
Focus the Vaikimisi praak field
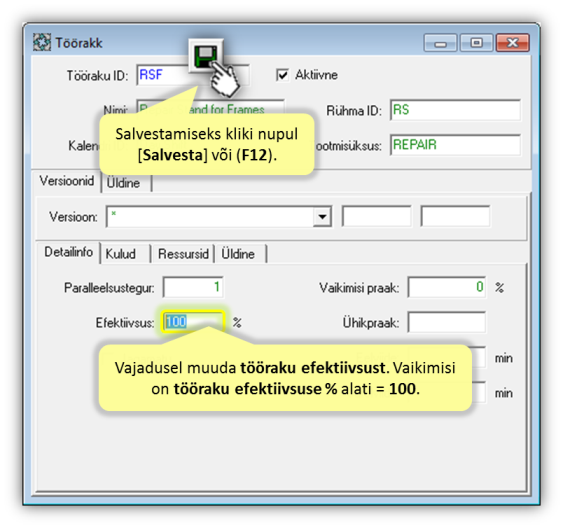pyautogui.click(x=447, y=287)
